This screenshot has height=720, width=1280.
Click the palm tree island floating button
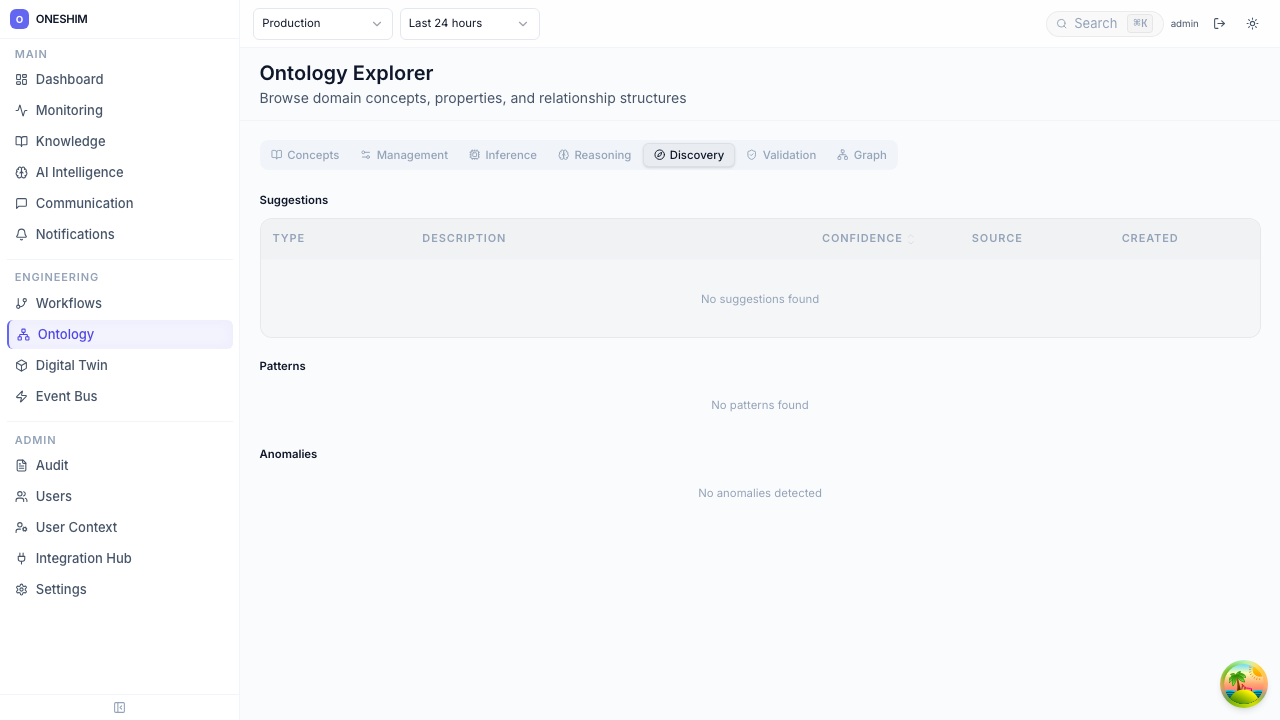[x=1244, y=685]
